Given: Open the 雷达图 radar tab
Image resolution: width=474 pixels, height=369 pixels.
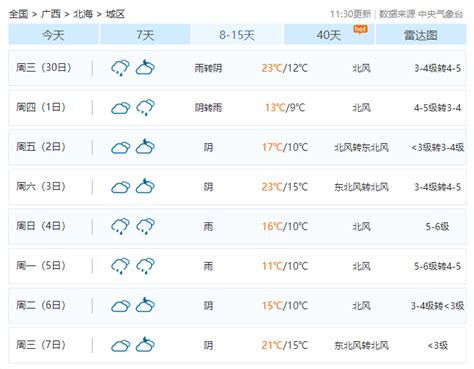Looking at the screenshot, I should pyautogui.click(x=421, y=34).
